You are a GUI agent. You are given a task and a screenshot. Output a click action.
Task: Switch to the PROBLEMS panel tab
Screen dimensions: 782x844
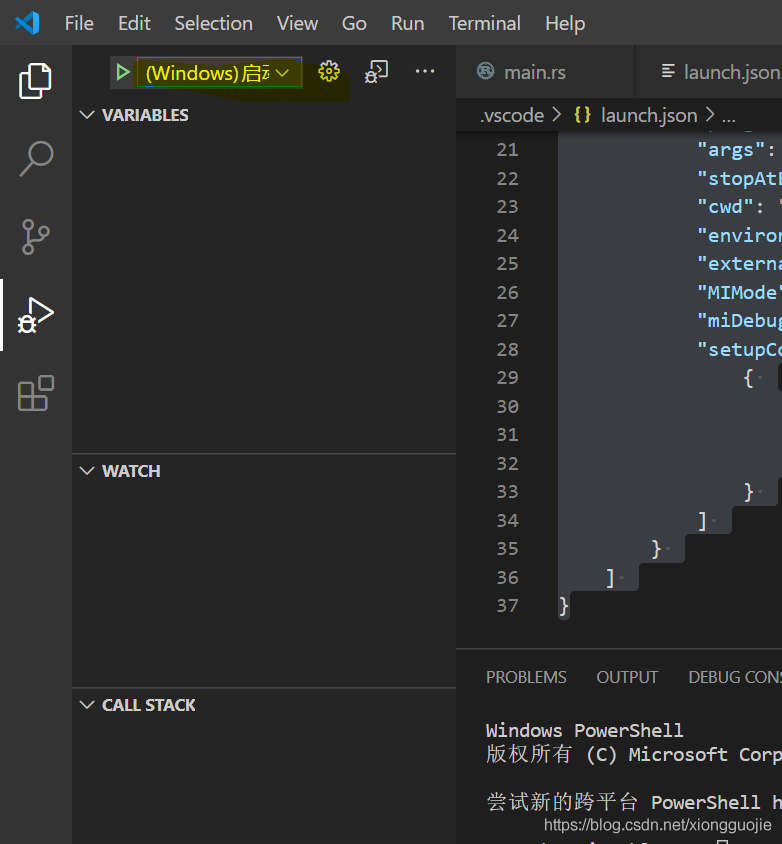click(526, 677)
